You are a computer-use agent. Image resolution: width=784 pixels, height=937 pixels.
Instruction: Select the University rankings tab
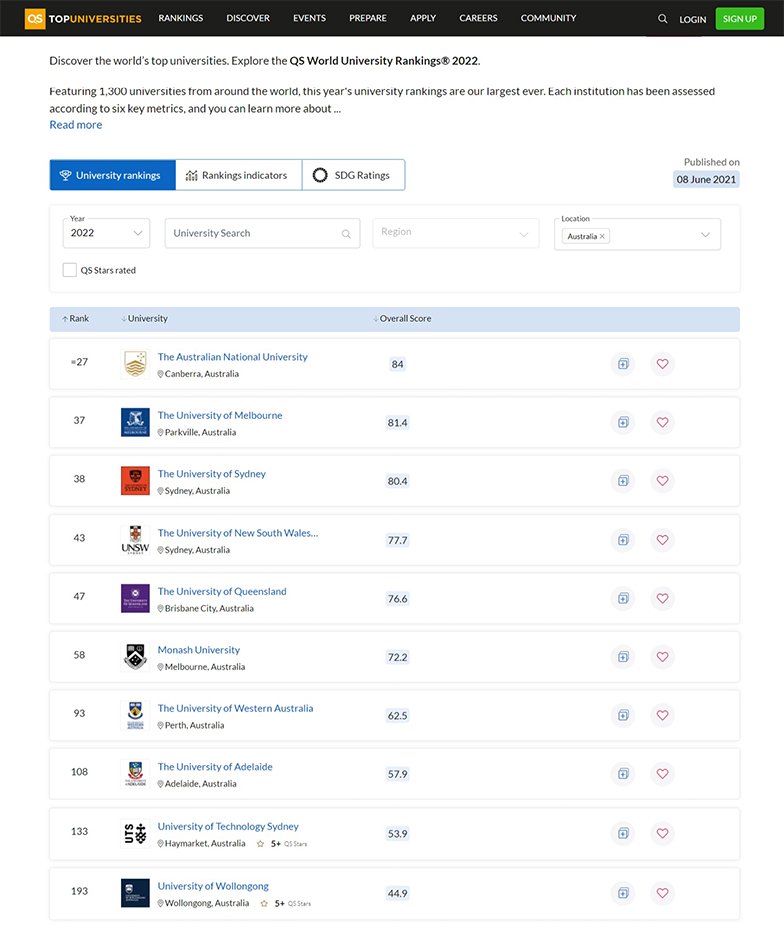point(112,175)
